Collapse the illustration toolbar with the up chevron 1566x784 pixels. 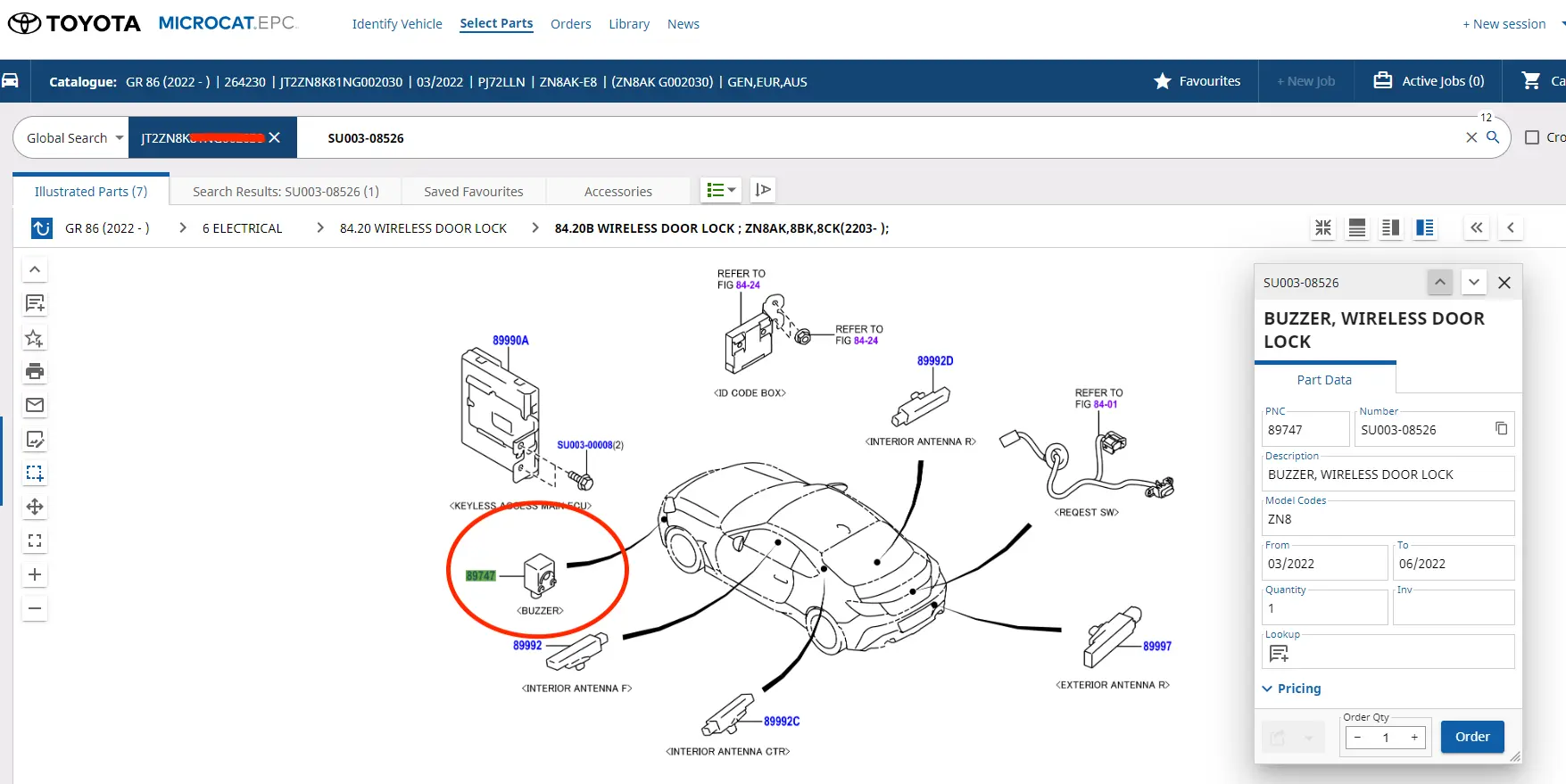pos(35,269)
